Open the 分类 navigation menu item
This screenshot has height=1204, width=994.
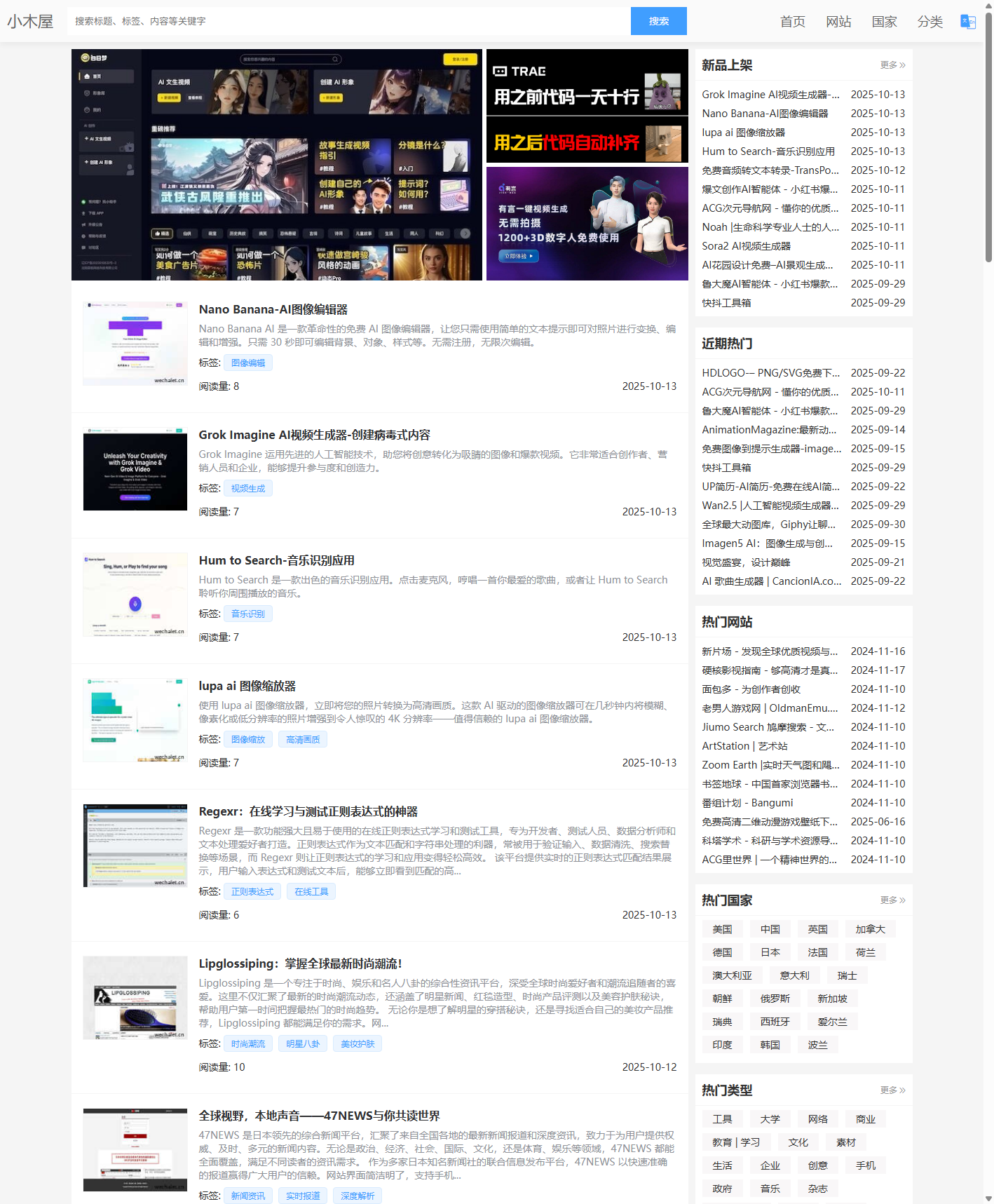(930, 22)
